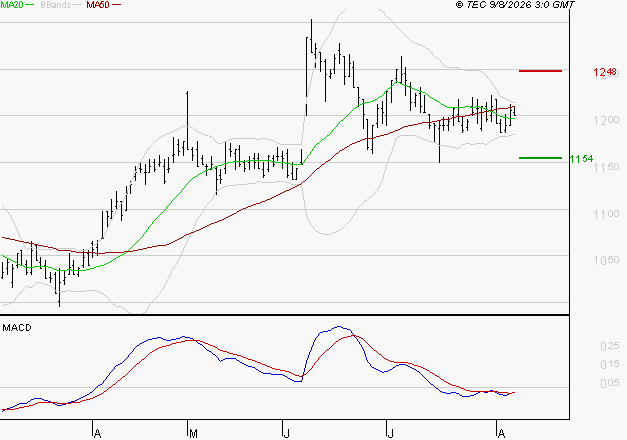Click the red resistance line marker

tap(540, 71)
